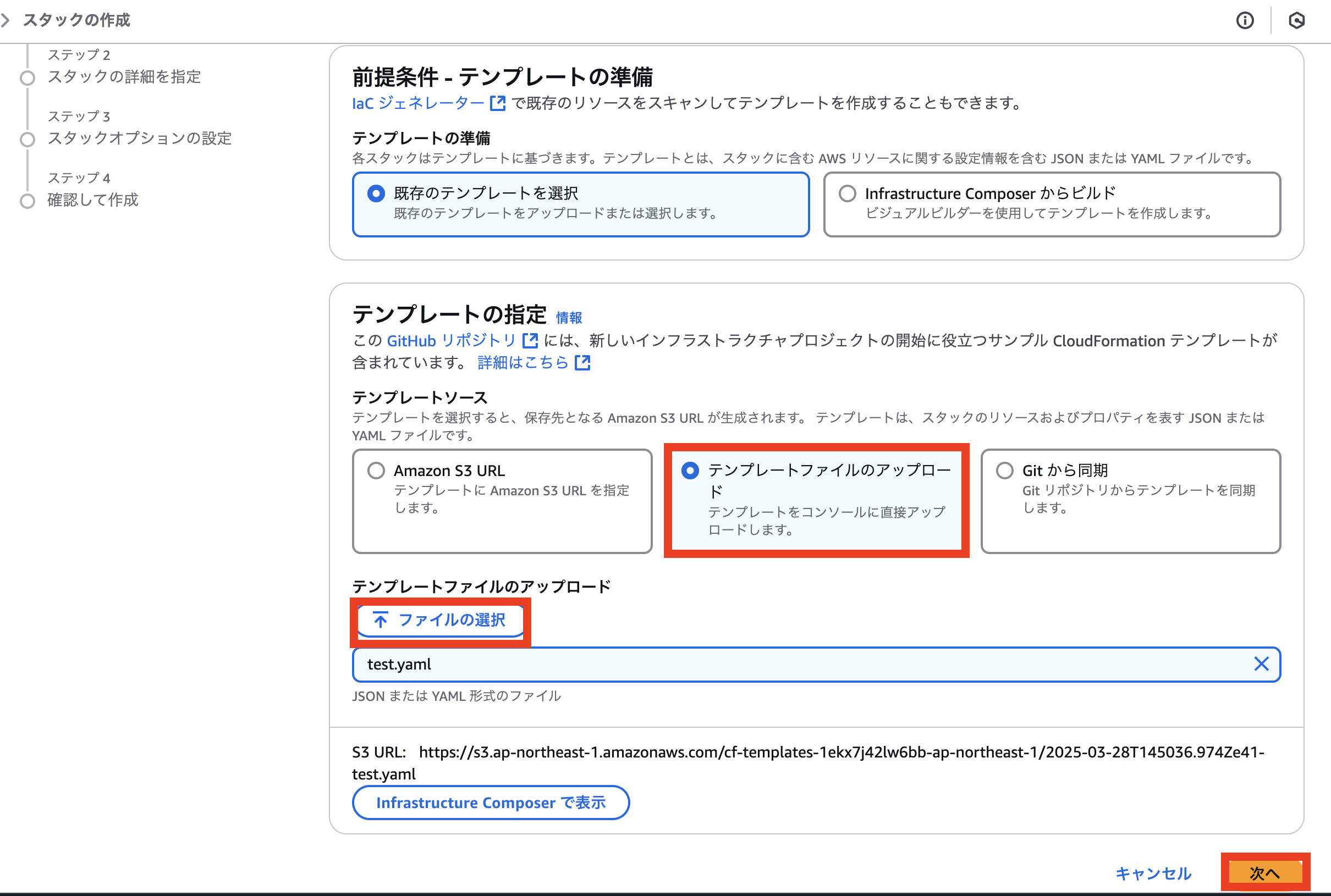Open IaC ジェネレーター external link icon
Screen dimensions: 1331x896
point(497,103)
